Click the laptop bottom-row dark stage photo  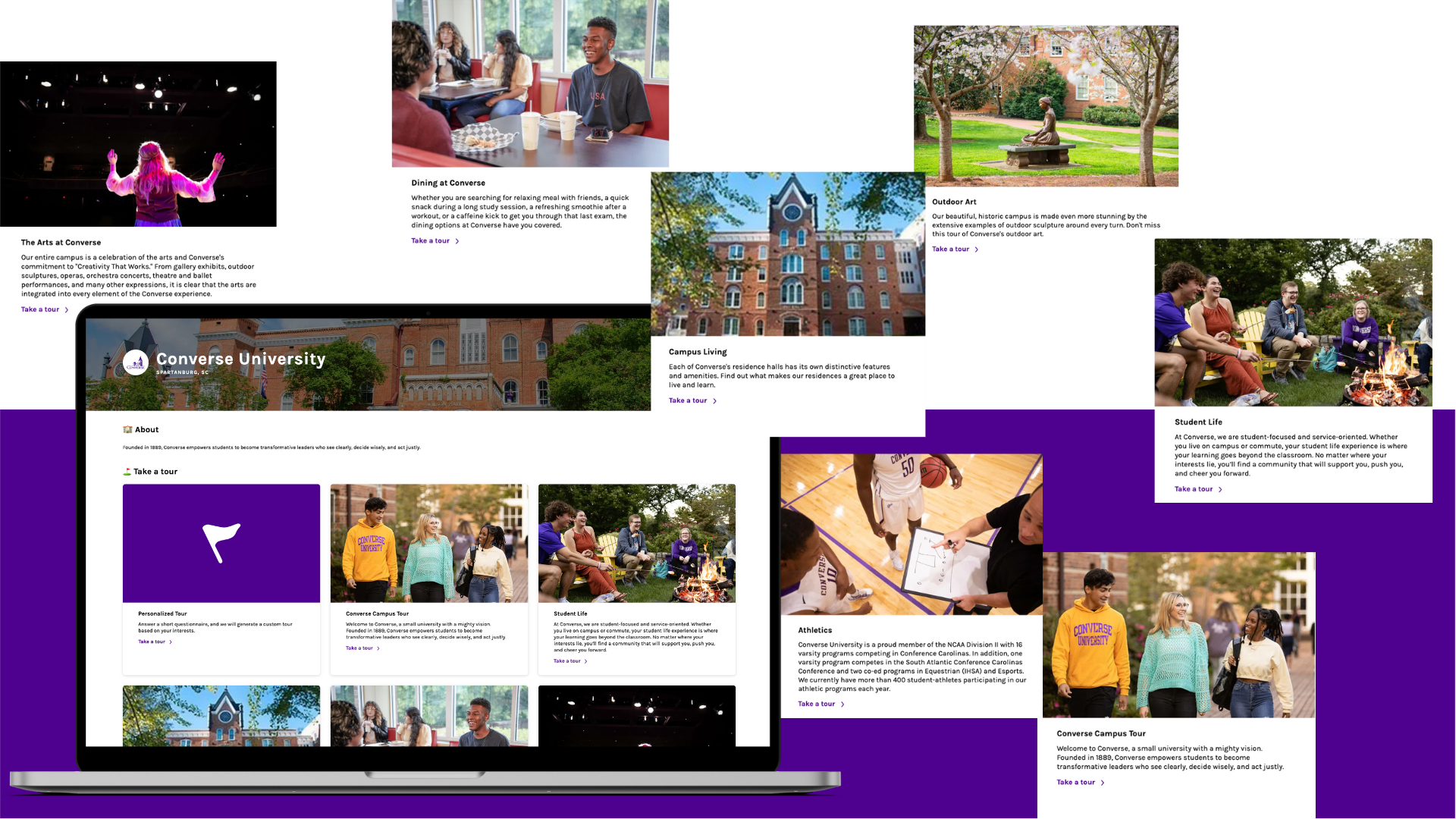click(x=637, y=716)
